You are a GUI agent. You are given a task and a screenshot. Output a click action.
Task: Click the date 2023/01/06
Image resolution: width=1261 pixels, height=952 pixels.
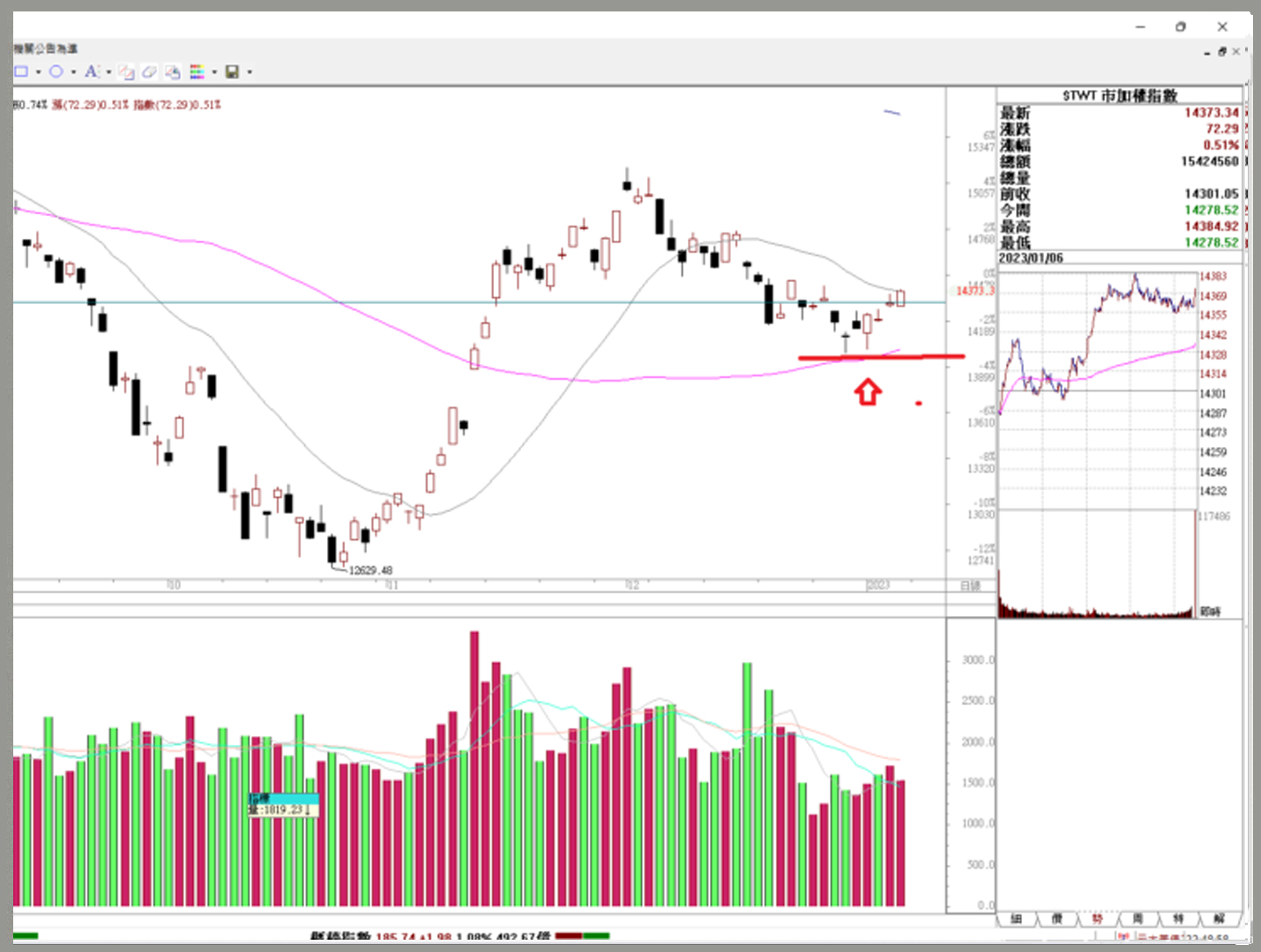coord(1031,258)
